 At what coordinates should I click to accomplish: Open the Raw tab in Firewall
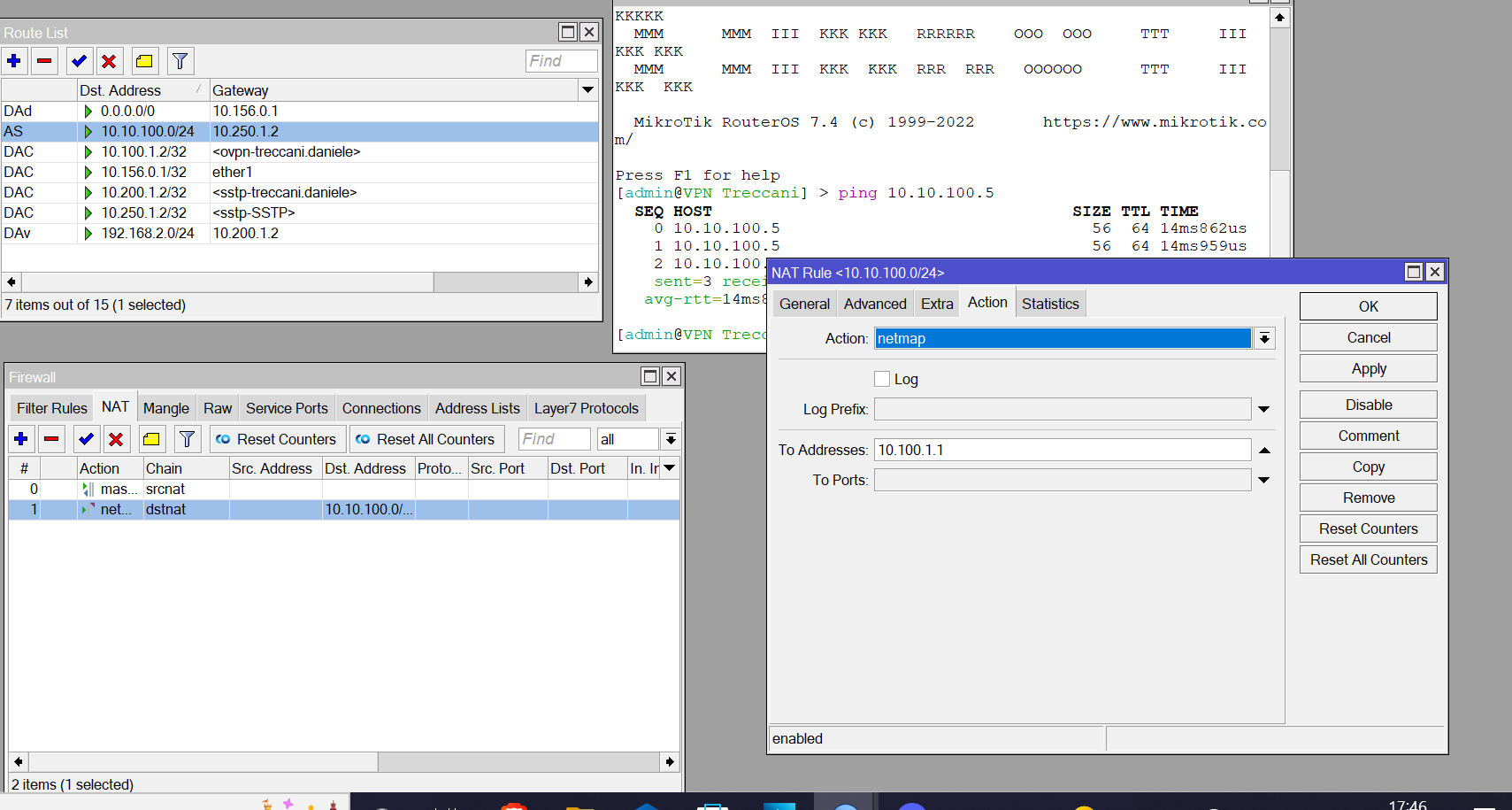click(218, 408)
